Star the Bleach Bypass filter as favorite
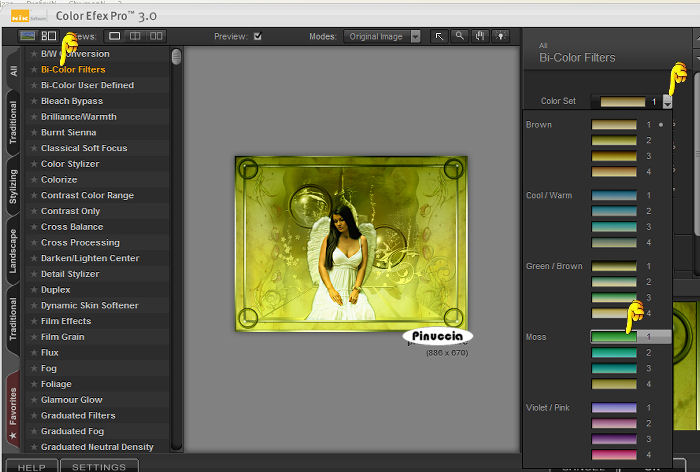This screenshot has height=472, width=700. tap(33, 101)
